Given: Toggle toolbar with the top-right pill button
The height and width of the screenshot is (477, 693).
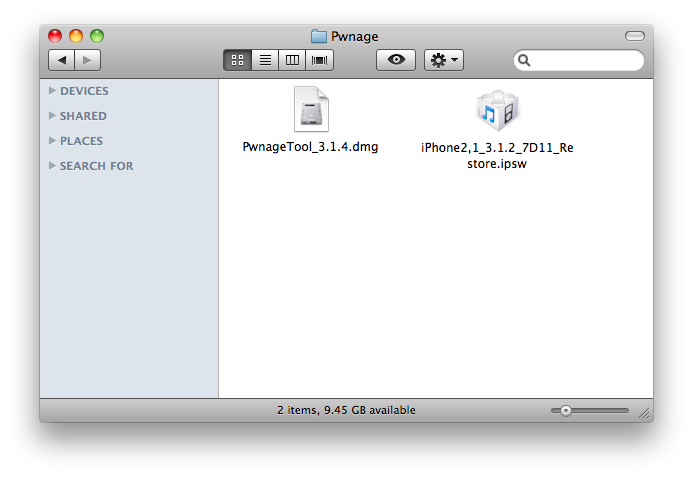Looking at the screenshot, I should [635, 36].
